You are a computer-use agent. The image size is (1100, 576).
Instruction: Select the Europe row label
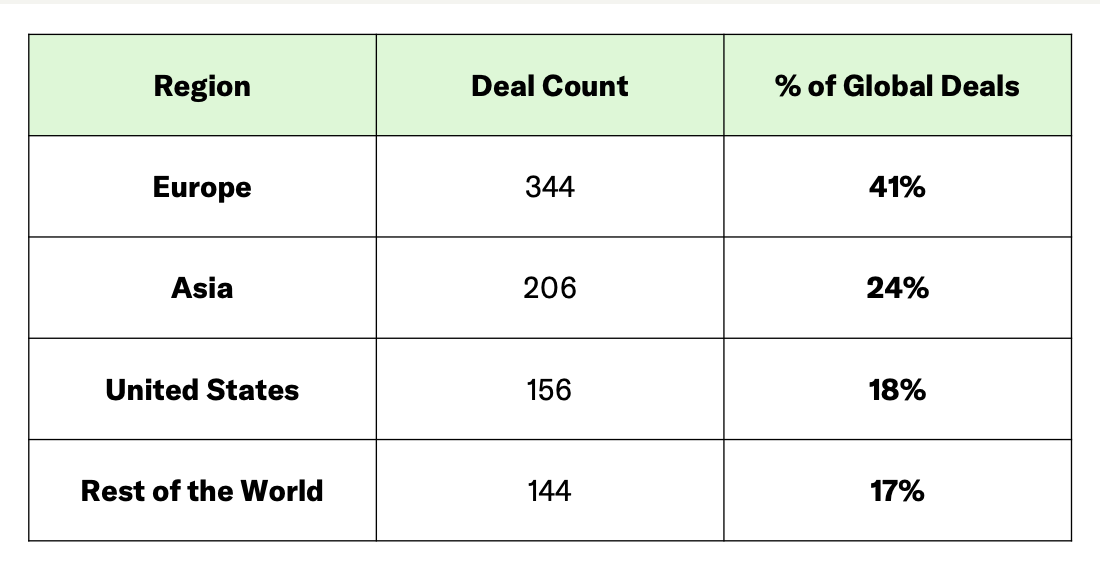click(202, 187)
